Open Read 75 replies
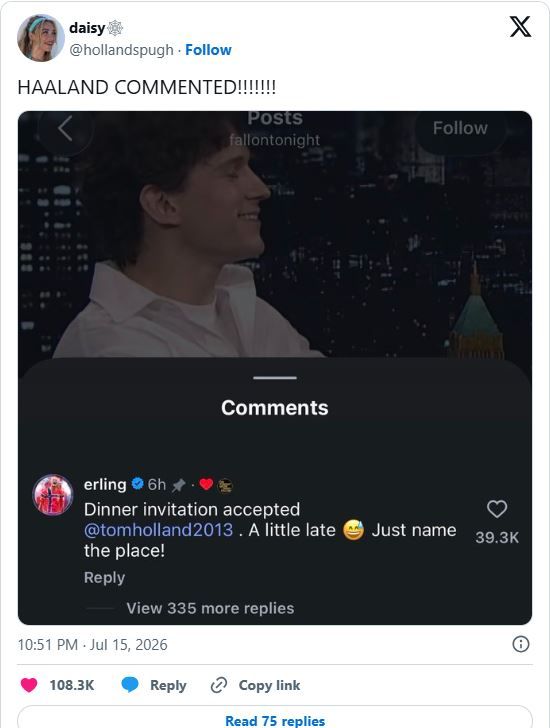The height and width of the screenshot is (728, 550). pyautogui.click(x=275, y=720)
